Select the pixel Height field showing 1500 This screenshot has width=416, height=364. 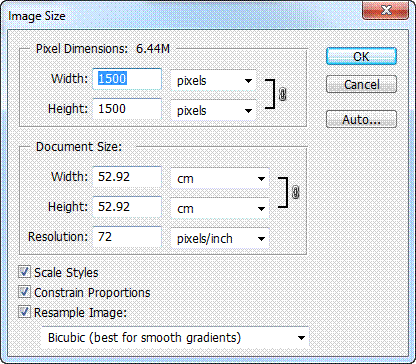click(x=127, y=109)
